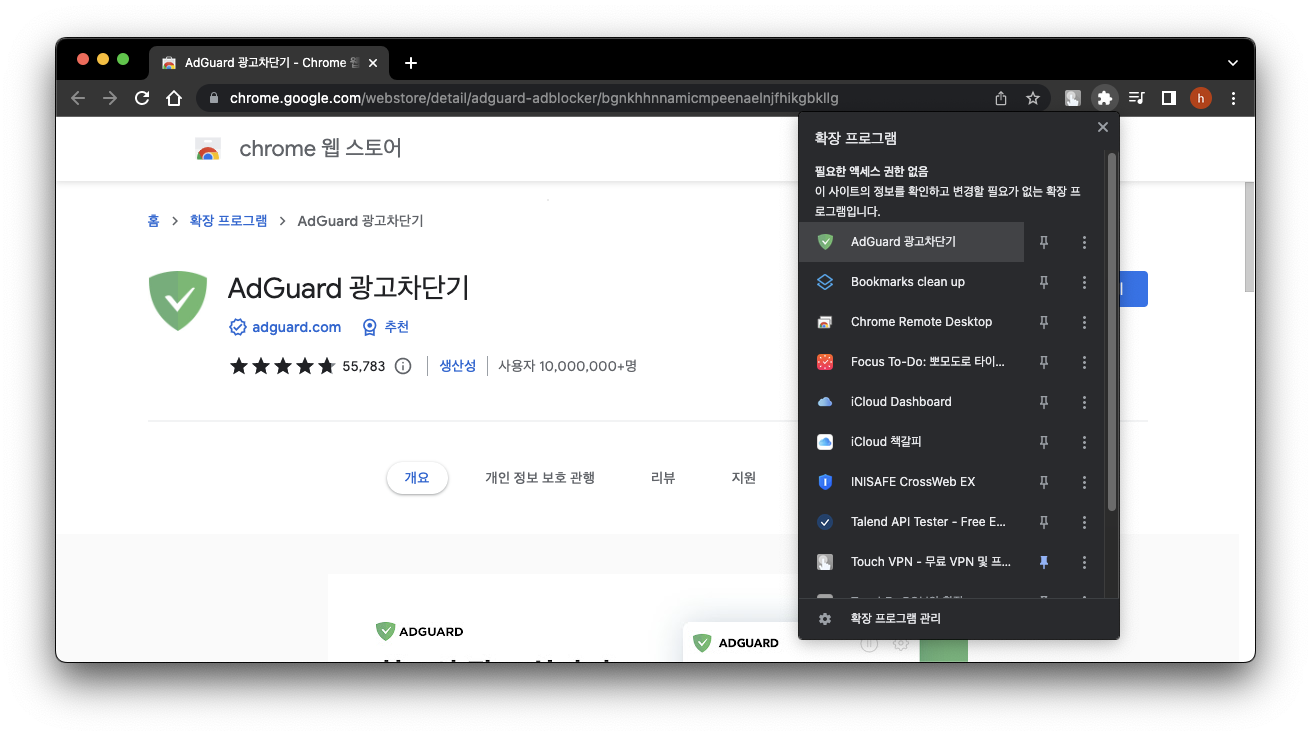The image size is (1311, 736).
Task: Click the 55,783 ratings count
Action: (364, 366)
